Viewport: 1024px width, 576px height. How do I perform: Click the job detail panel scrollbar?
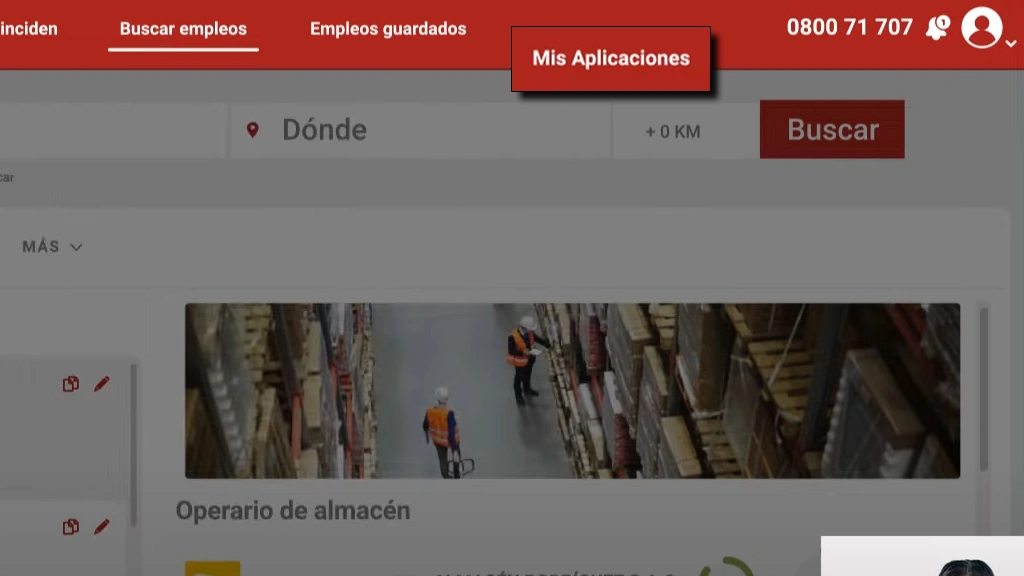click(984, 389)
